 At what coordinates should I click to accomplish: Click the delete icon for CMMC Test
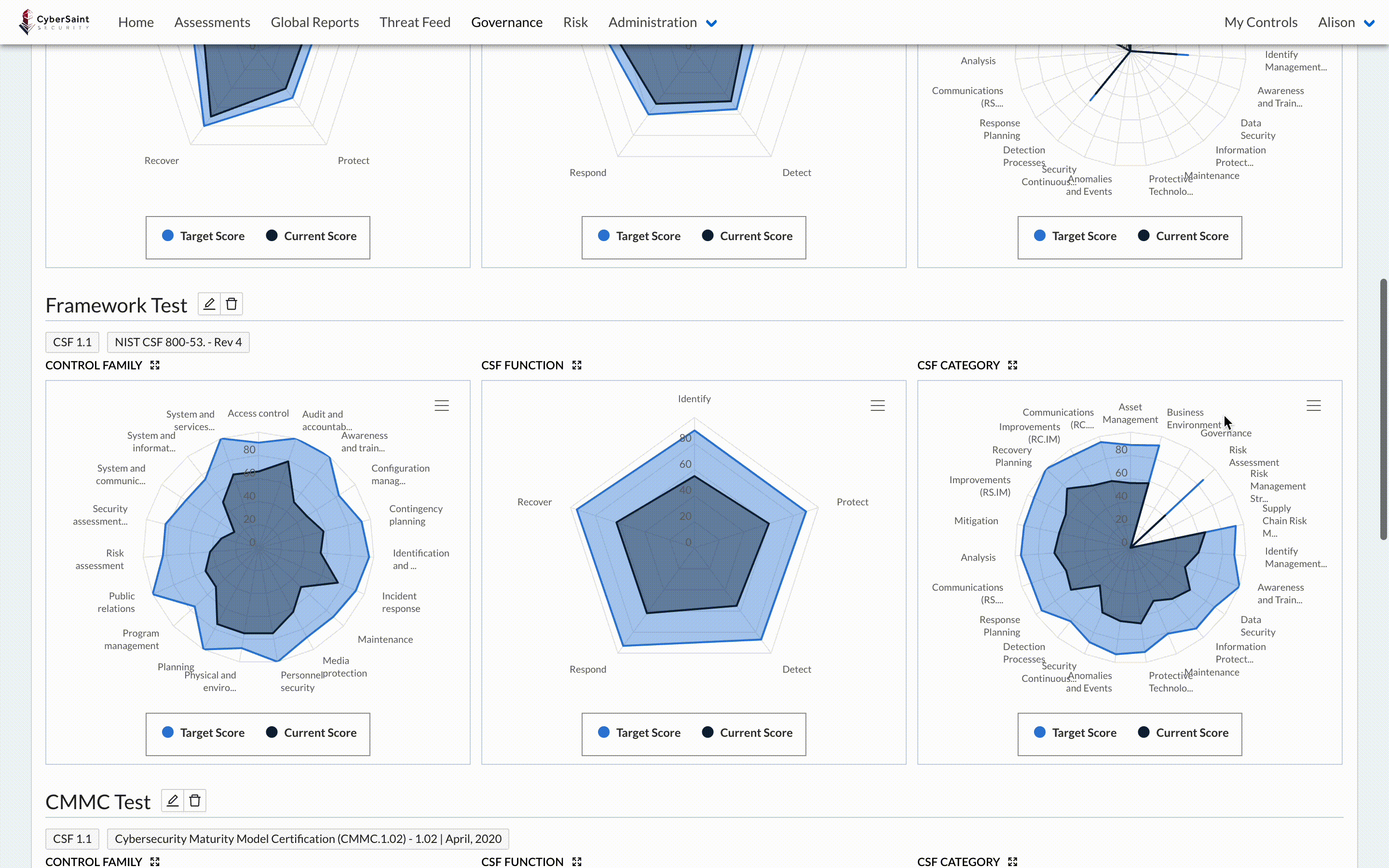(x=195, y=800)
